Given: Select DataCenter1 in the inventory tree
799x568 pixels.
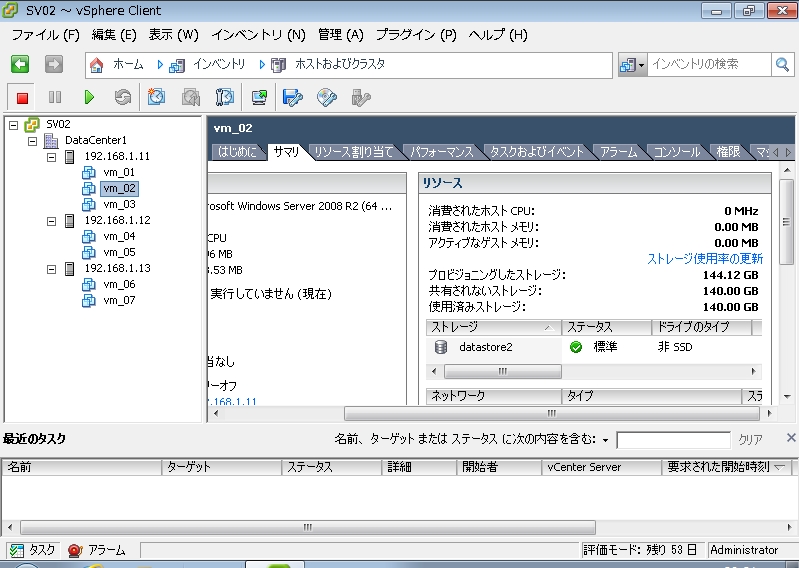Looking at the screenshot, I should (x=96, y=140).
